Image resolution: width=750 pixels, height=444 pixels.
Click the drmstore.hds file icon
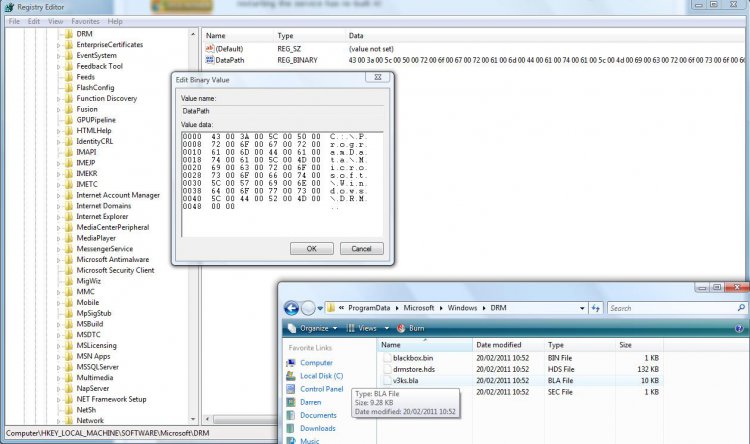pyautogui.click(x=387, y=369)
